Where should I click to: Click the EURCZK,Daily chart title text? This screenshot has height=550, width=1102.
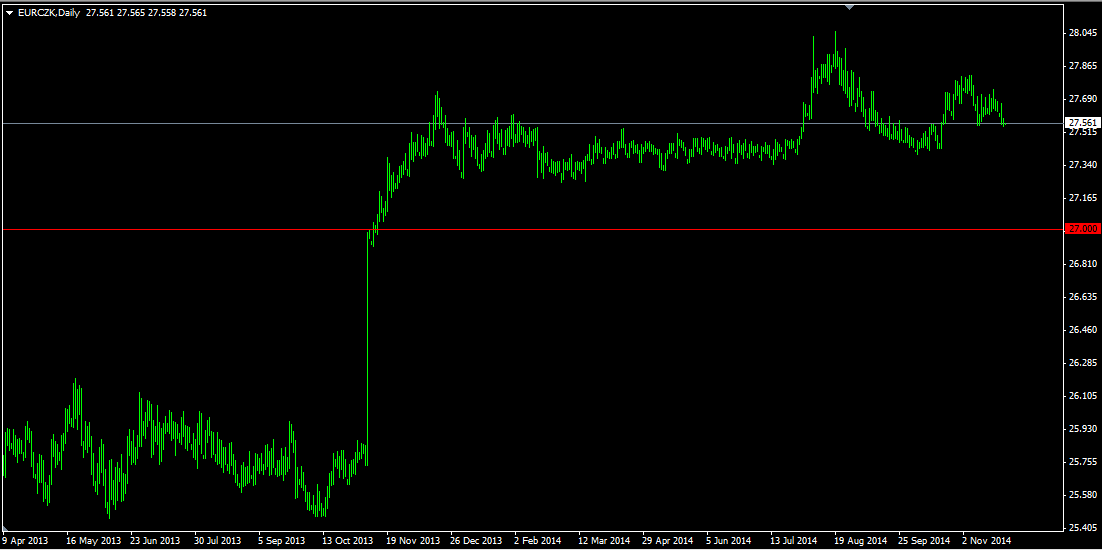tap(48, 13)
